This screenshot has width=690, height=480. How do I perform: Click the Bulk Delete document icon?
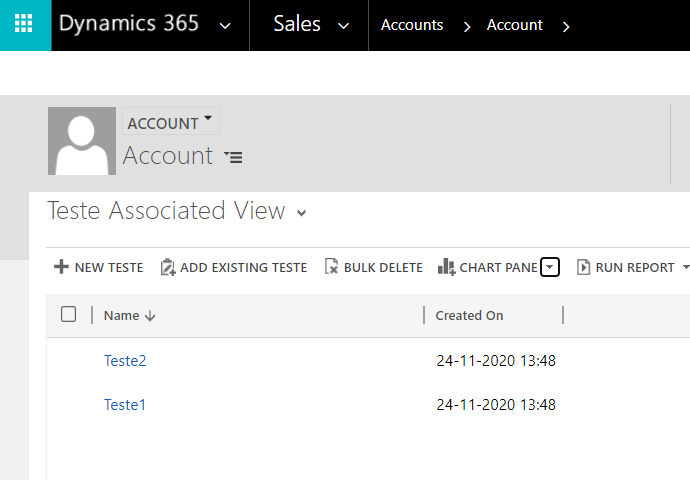tap(331, 267)
